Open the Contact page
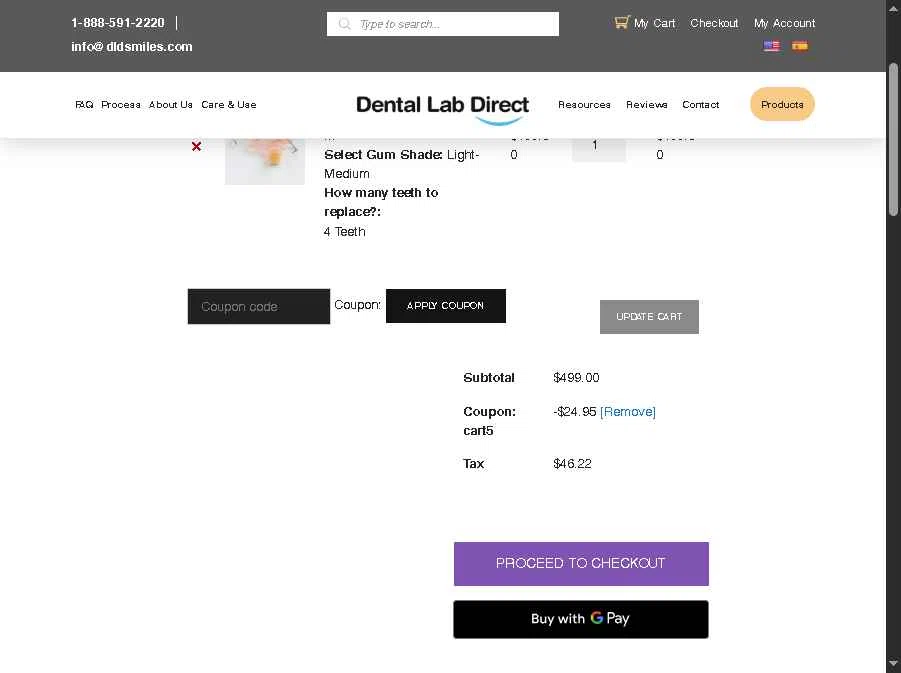 [700, 105]
